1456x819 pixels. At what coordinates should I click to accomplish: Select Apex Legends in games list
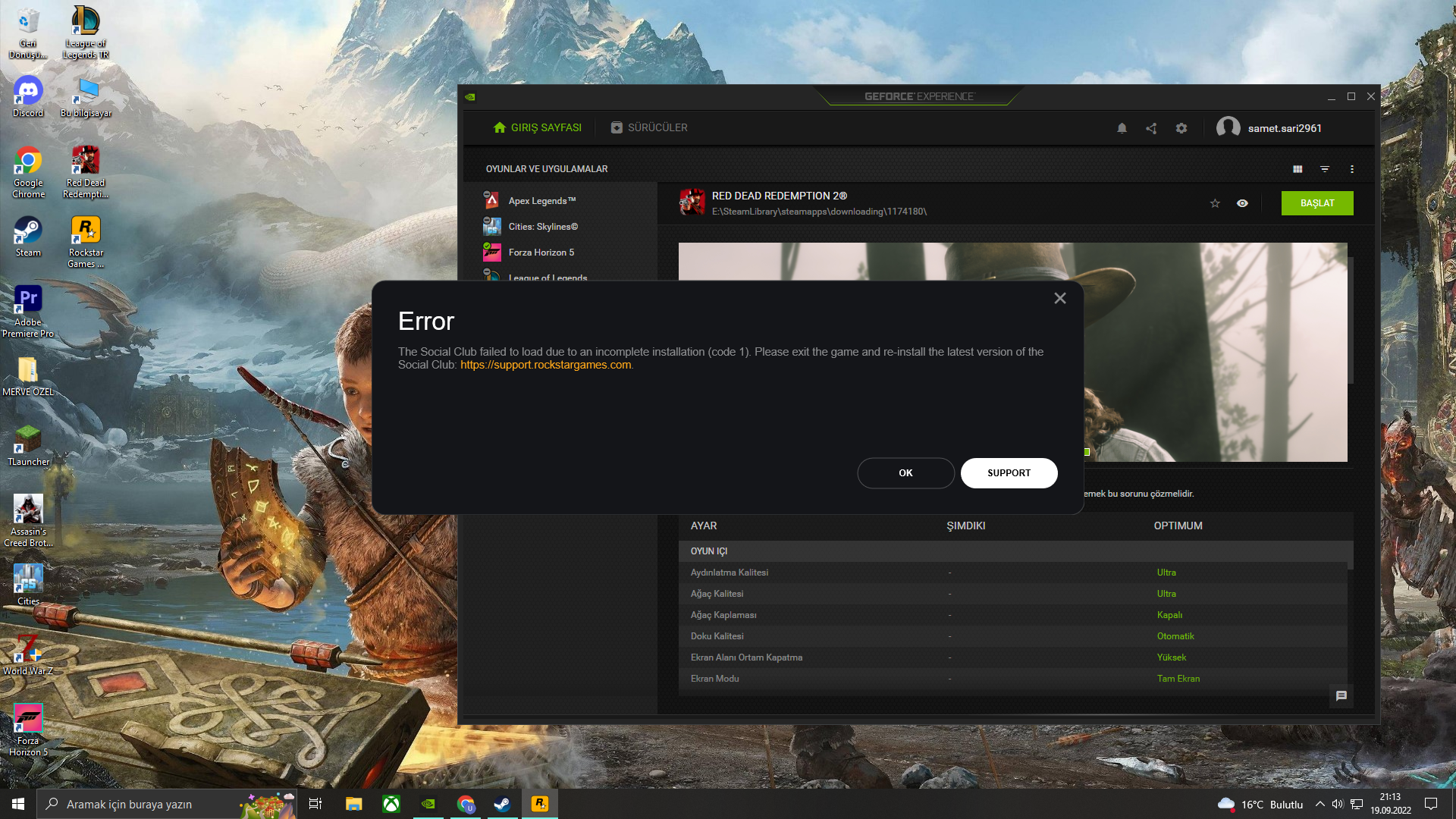click(541, 201)
